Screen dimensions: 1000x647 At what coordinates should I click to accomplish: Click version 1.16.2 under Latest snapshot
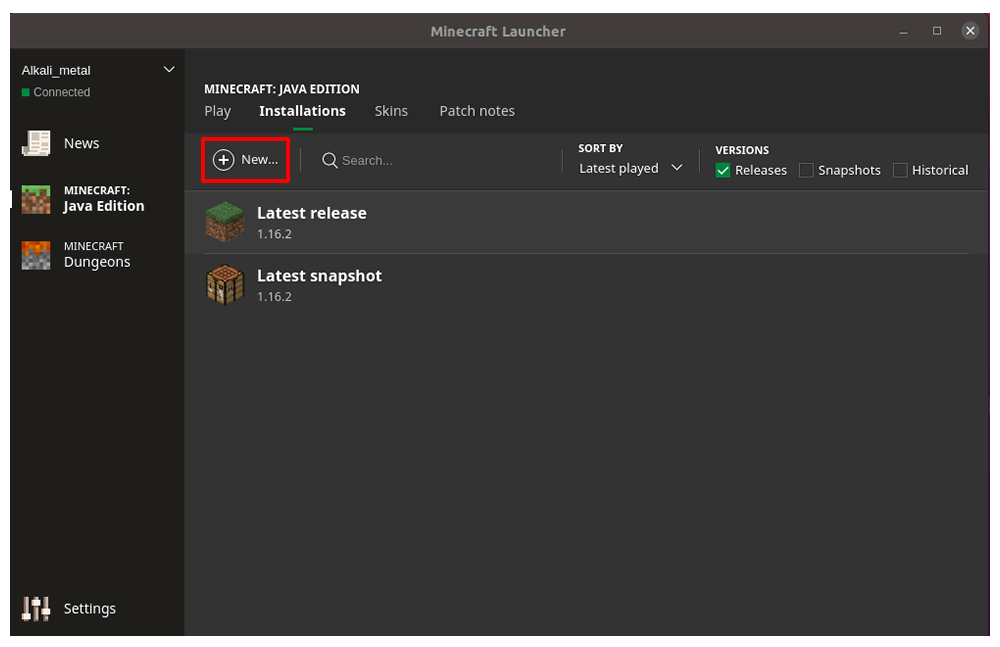274,297
